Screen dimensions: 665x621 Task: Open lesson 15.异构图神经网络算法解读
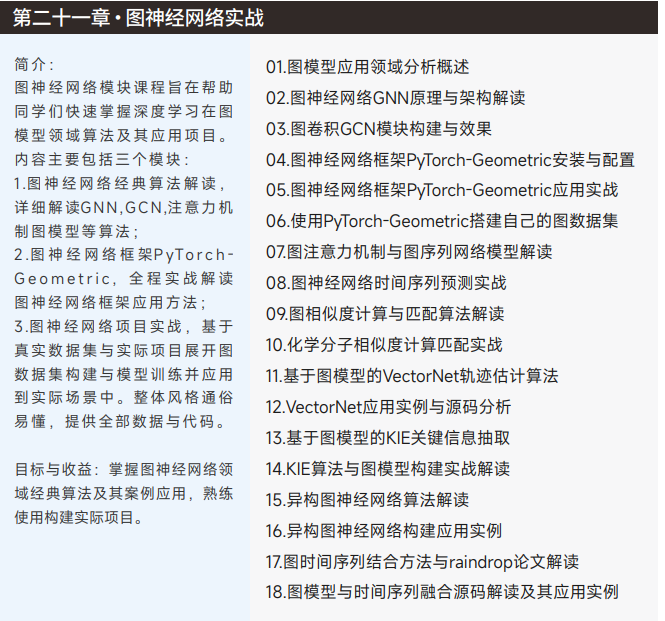[367, 500]
